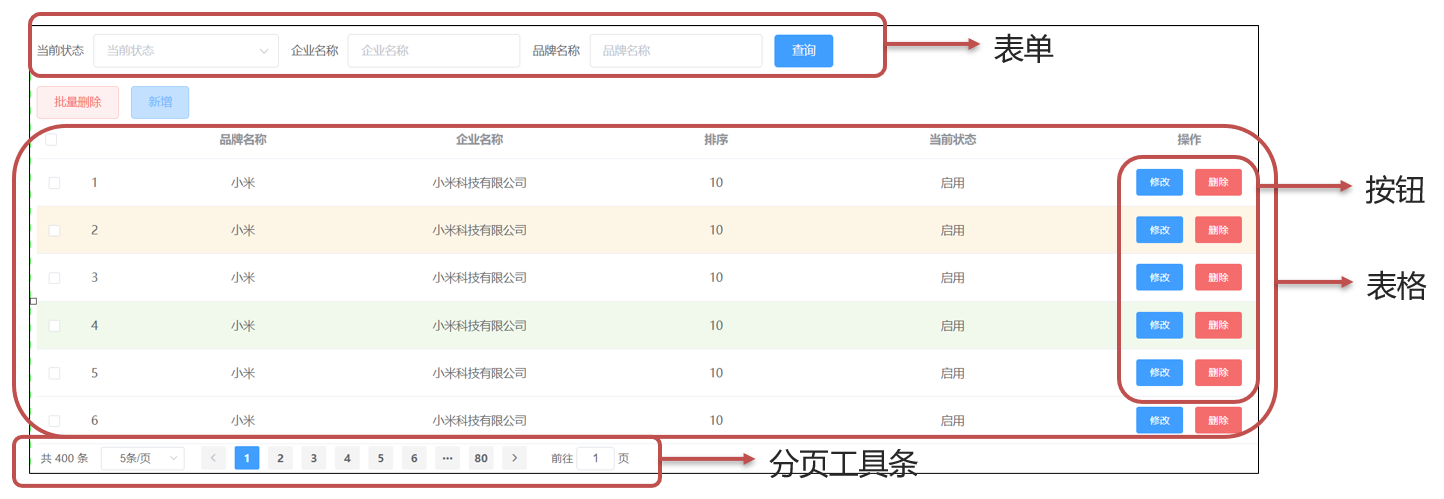
Task: Click the next page arrow in pagination
Action: pyautogui.click(x=514, y=458)
